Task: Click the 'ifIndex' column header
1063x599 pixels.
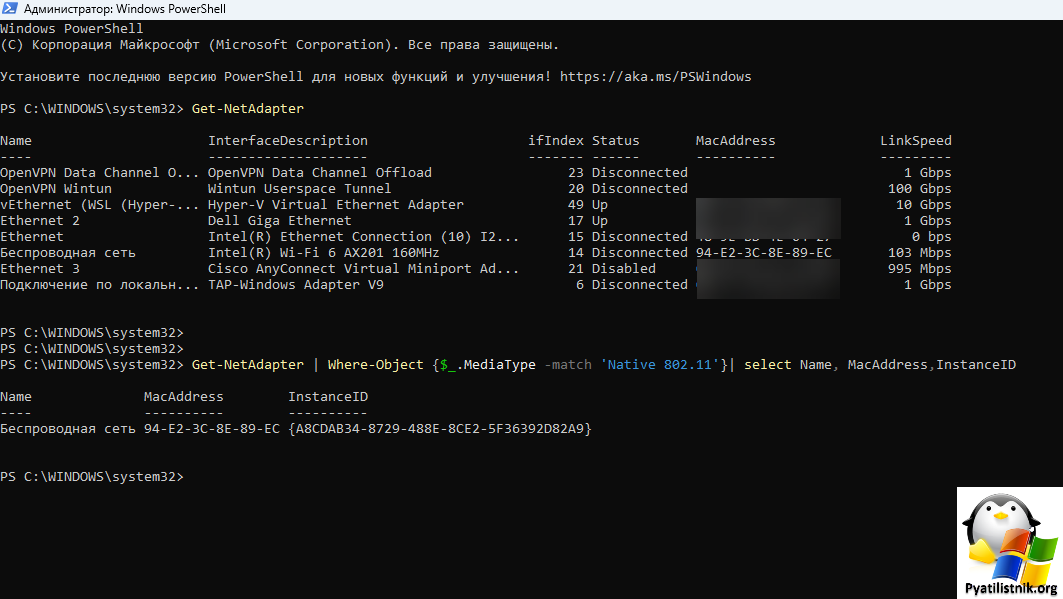Action: click(x=556, y=141)
